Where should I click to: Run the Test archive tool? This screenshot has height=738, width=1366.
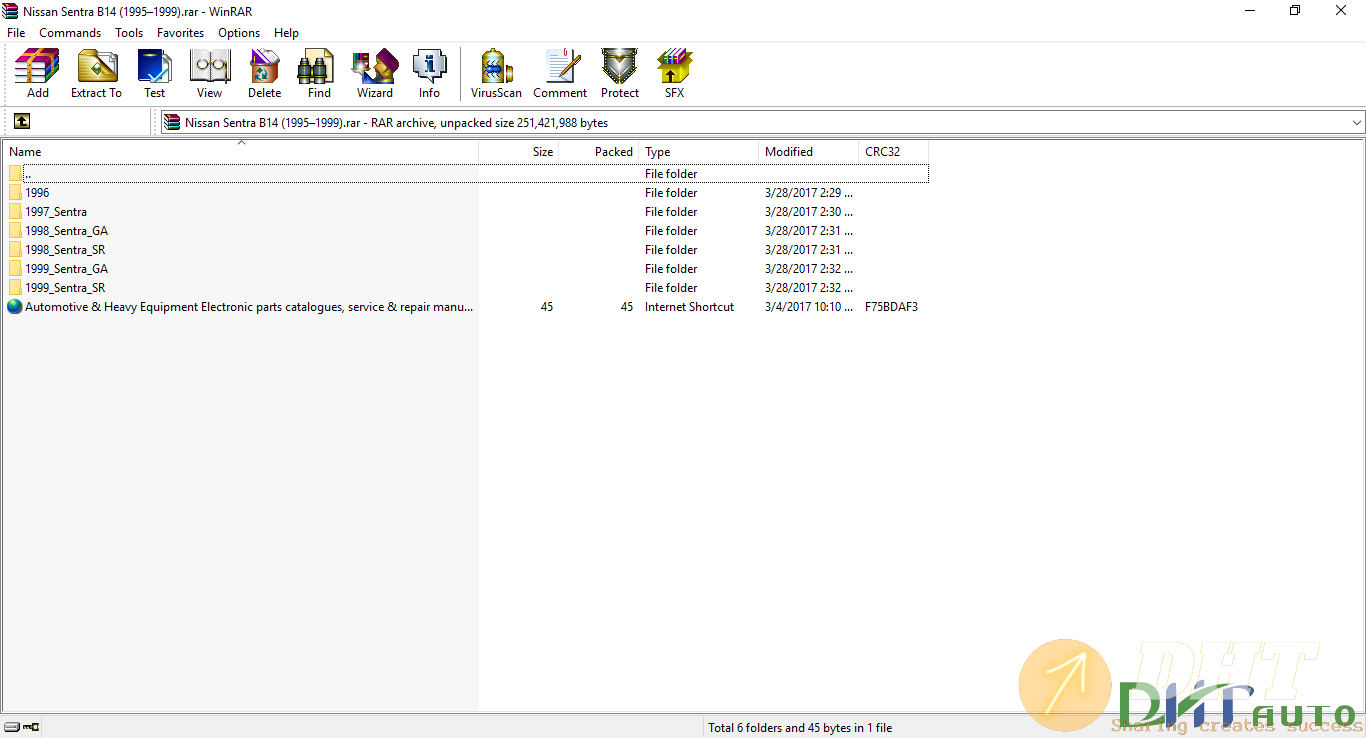pos(154,74)
